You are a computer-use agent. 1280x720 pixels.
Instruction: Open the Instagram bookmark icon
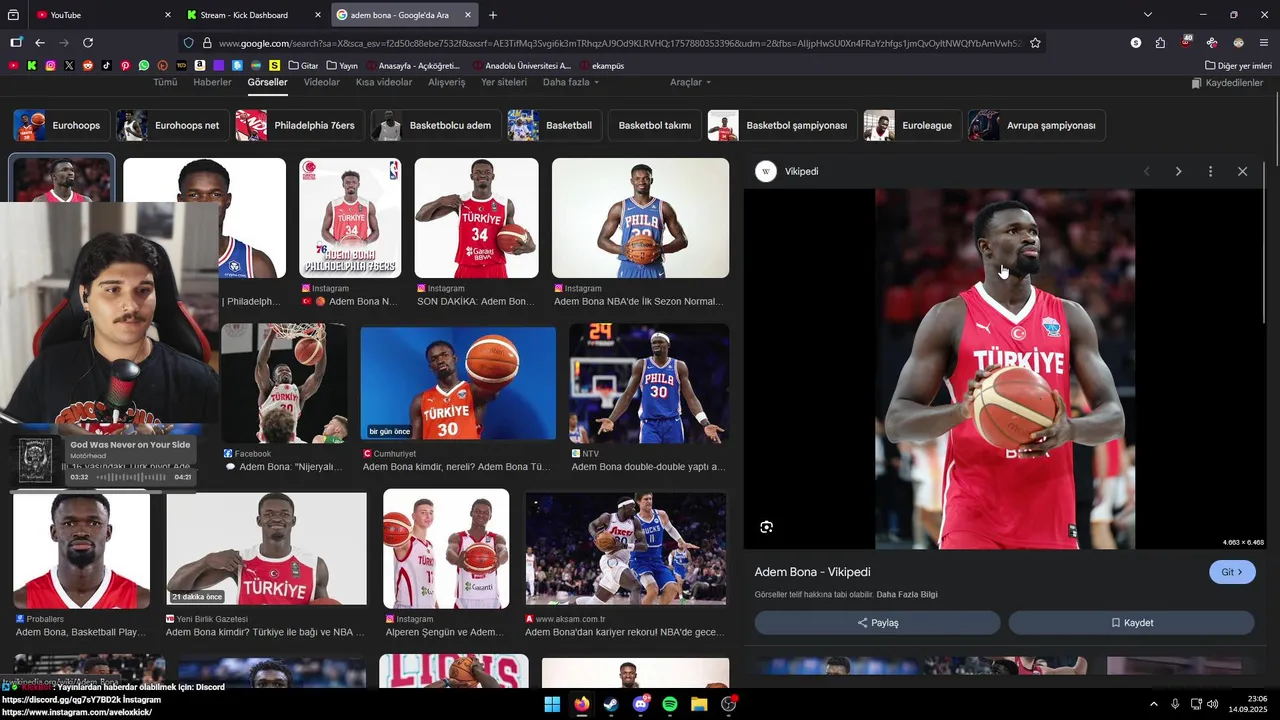50,65
